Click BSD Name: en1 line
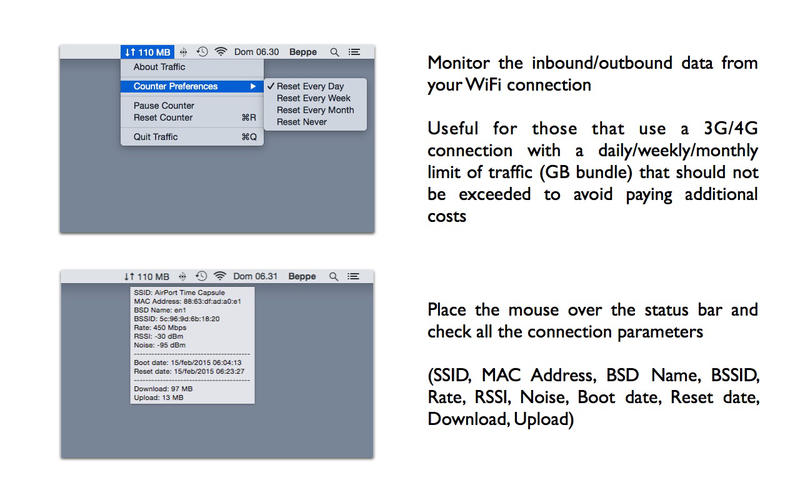The height and width of the screenshot is (500, 800). pos(160,310)
